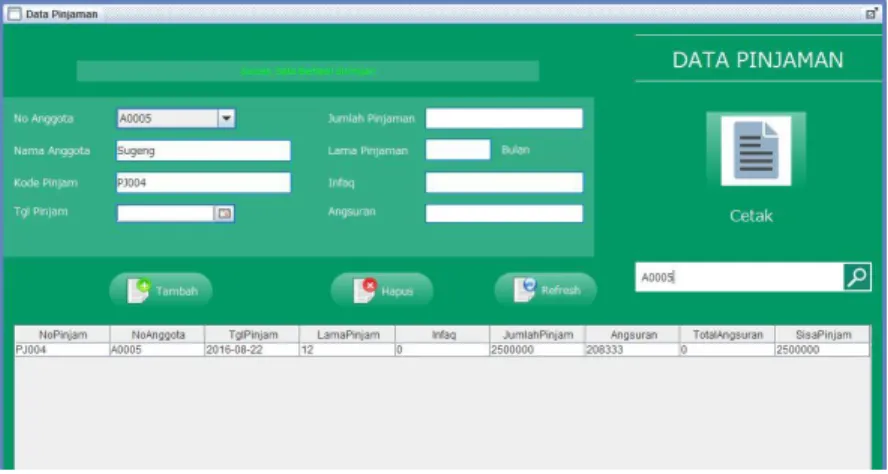Click the Infaq column header
The height and width of the screenshot is (474, 888).
pyautogui.click(x=443, y=335)
